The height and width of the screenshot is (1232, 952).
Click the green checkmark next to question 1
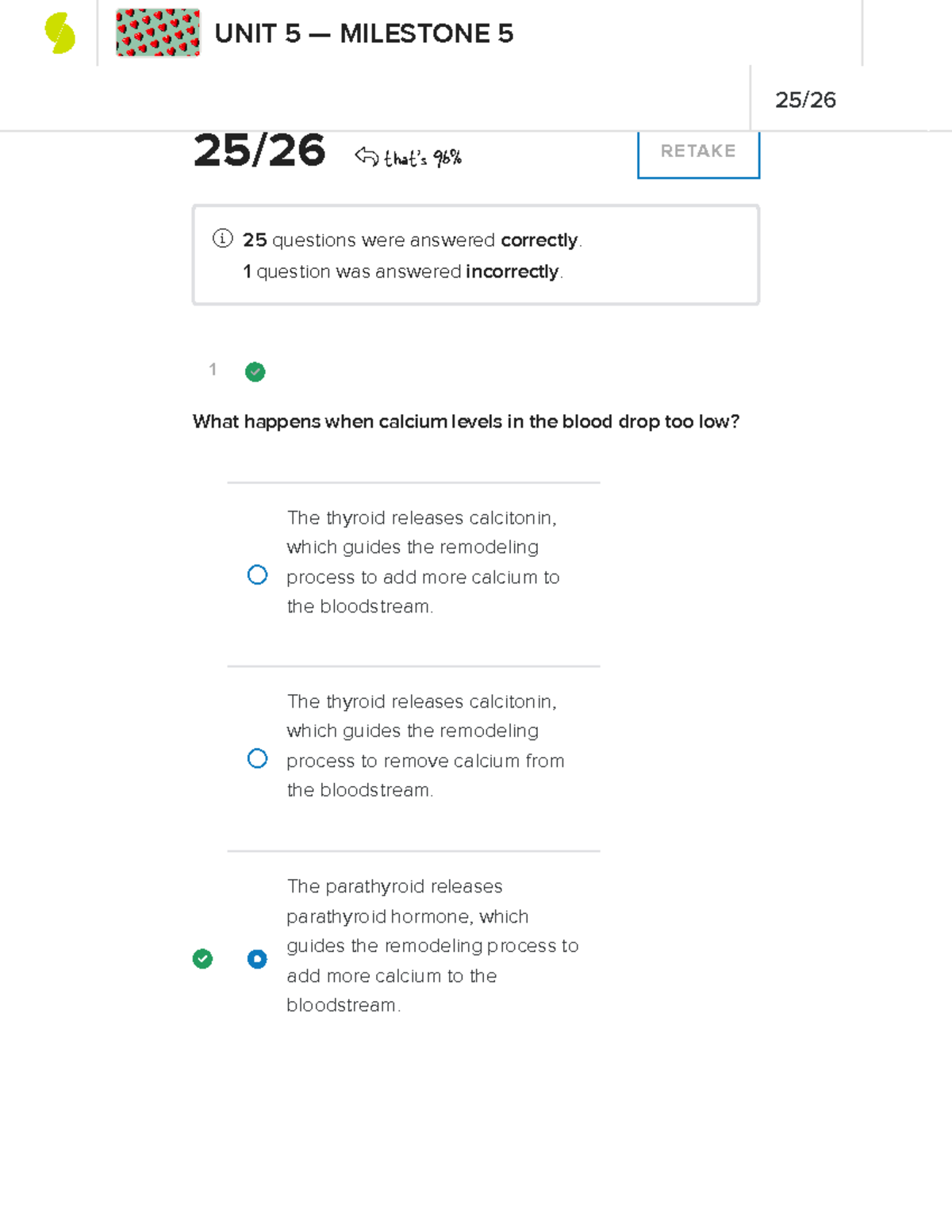click(x=255, y=371)
